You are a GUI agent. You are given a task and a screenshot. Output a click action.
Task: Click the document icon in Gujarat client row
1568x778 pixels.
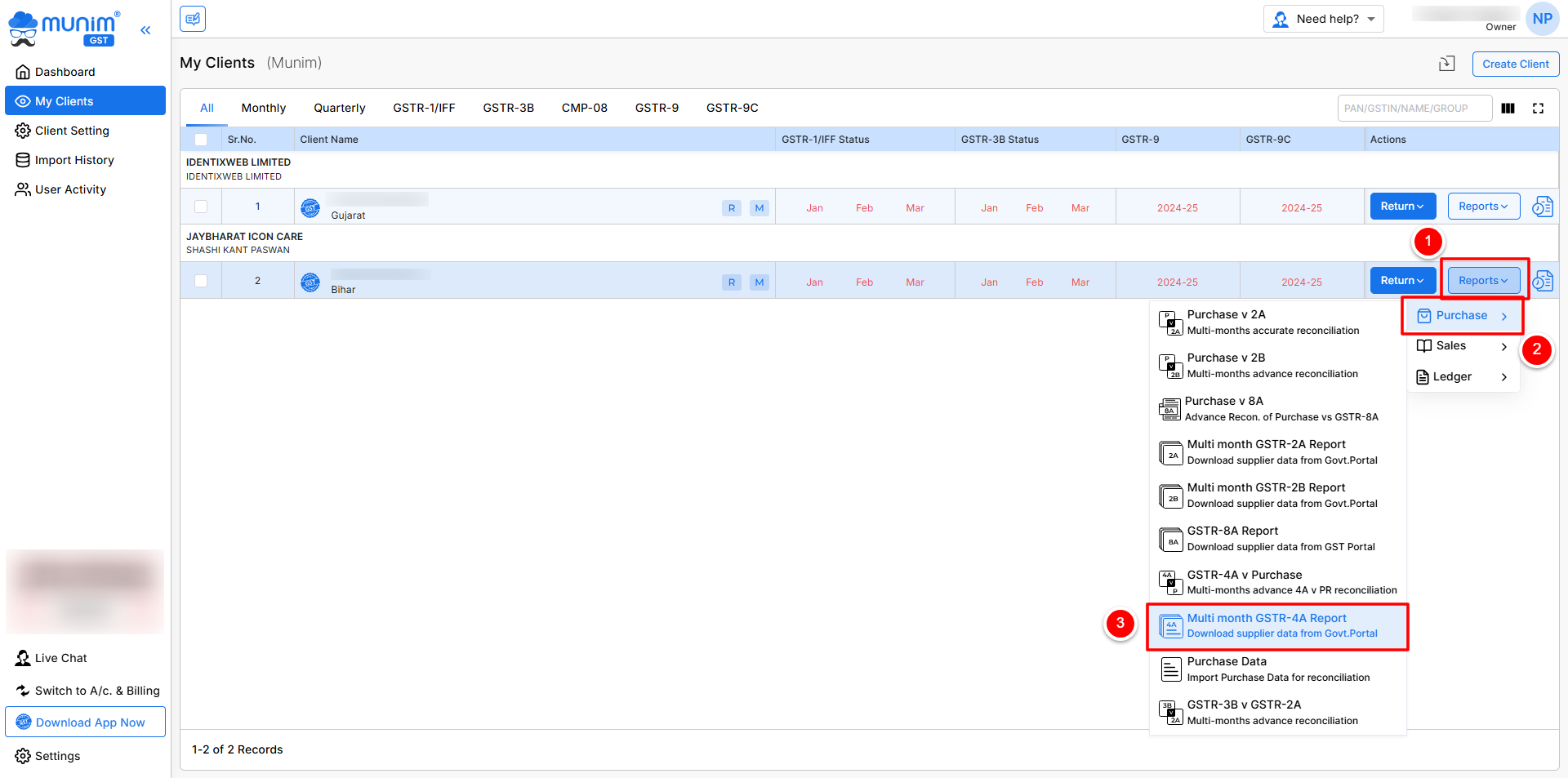(x=1542, y=207)
